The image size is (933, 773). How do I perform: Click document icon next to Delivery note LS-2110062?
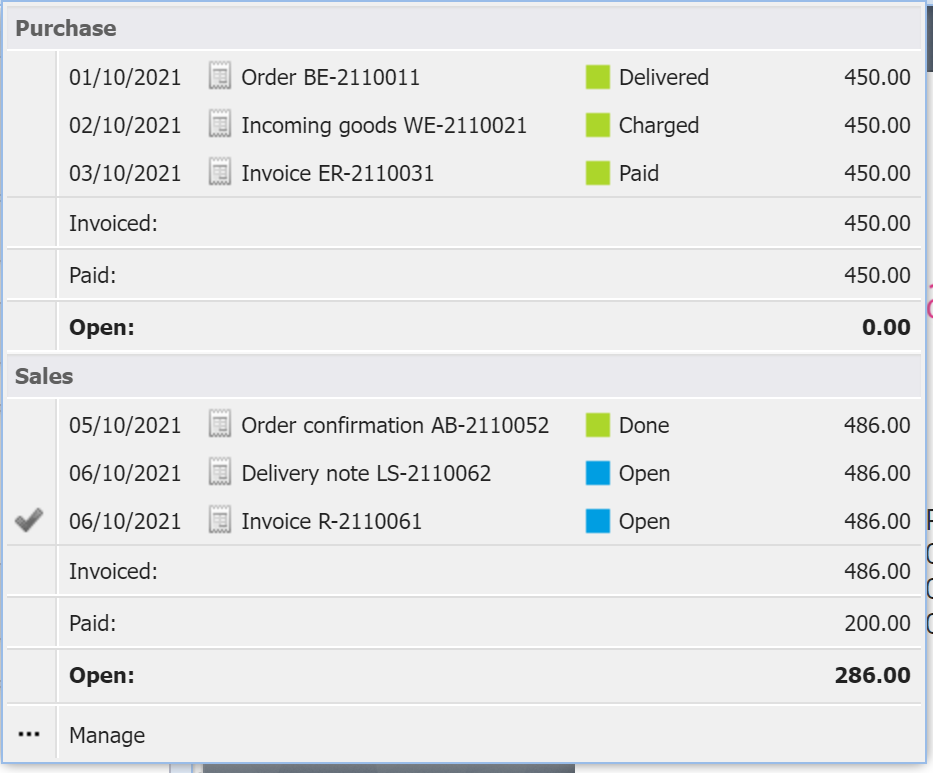[x=220, y=473]
